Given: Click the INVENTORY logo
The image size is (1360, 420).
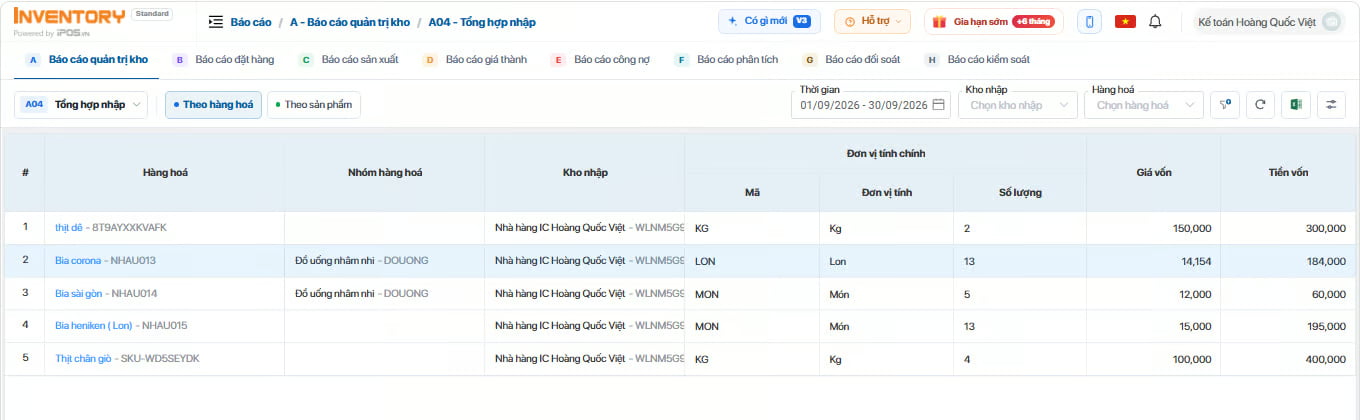Looking at the screenshot, I should (70, 16).
